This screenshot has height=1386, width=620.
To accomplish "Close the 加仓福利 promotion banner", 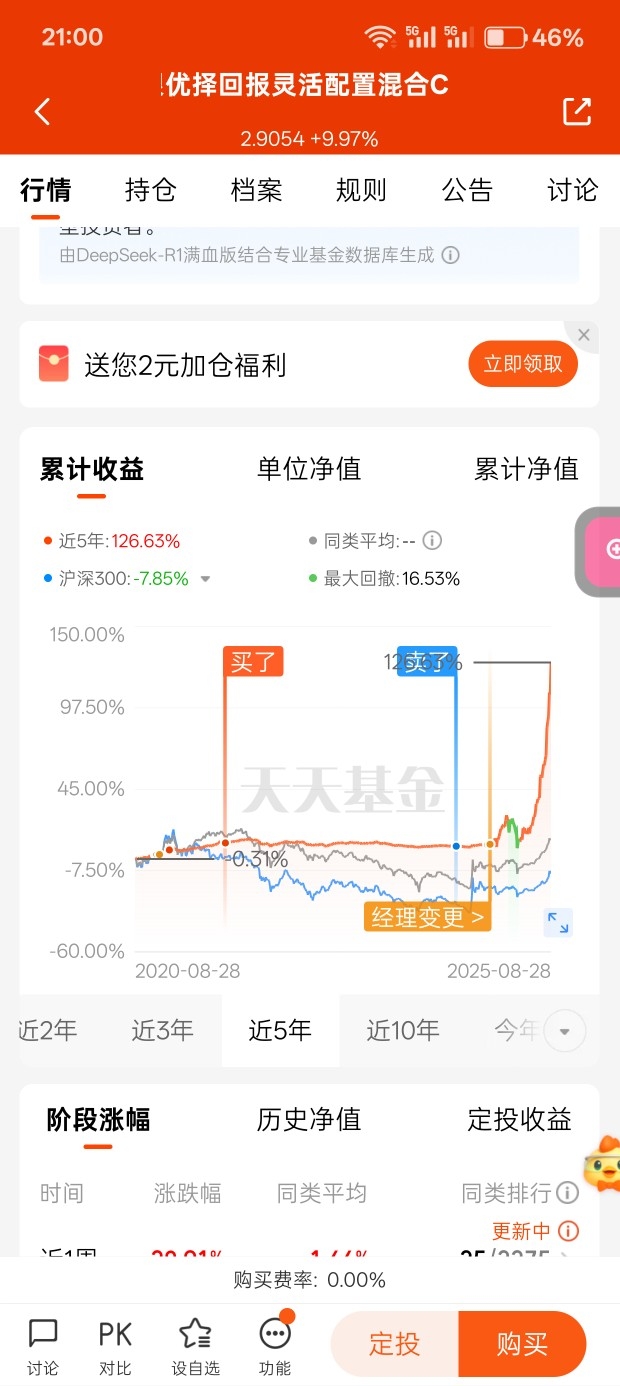I will tap(584, 336).
